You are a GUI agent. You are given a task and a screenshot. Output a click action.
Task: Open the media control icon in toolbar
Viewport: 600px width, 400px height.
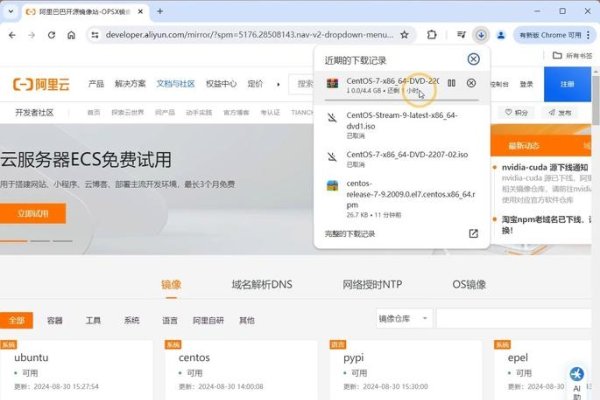click(x=461, y=35)
